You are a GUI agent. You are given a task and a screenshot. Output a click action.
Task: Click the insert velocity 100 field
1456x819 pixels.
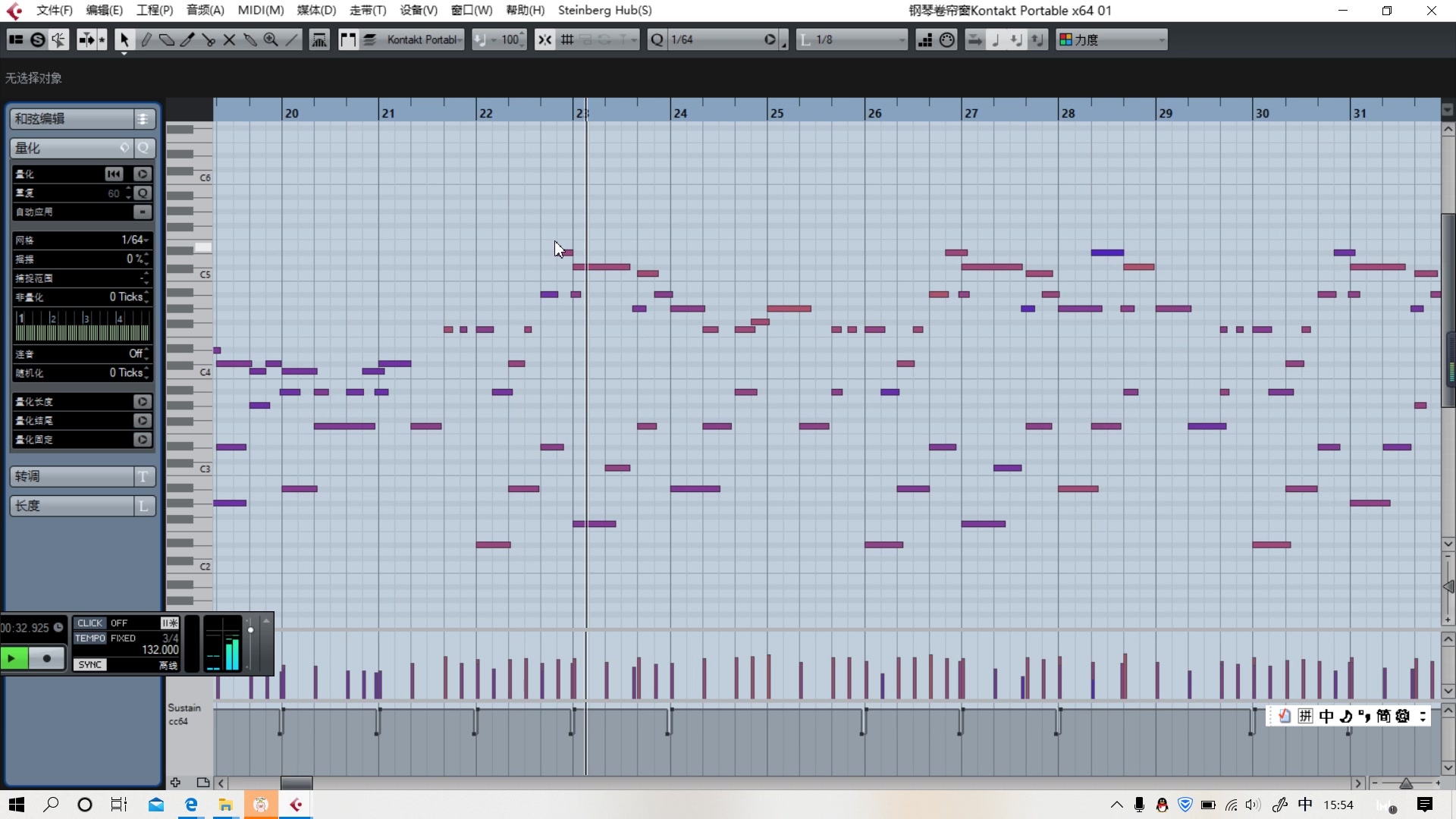click(x=509, y=40)
